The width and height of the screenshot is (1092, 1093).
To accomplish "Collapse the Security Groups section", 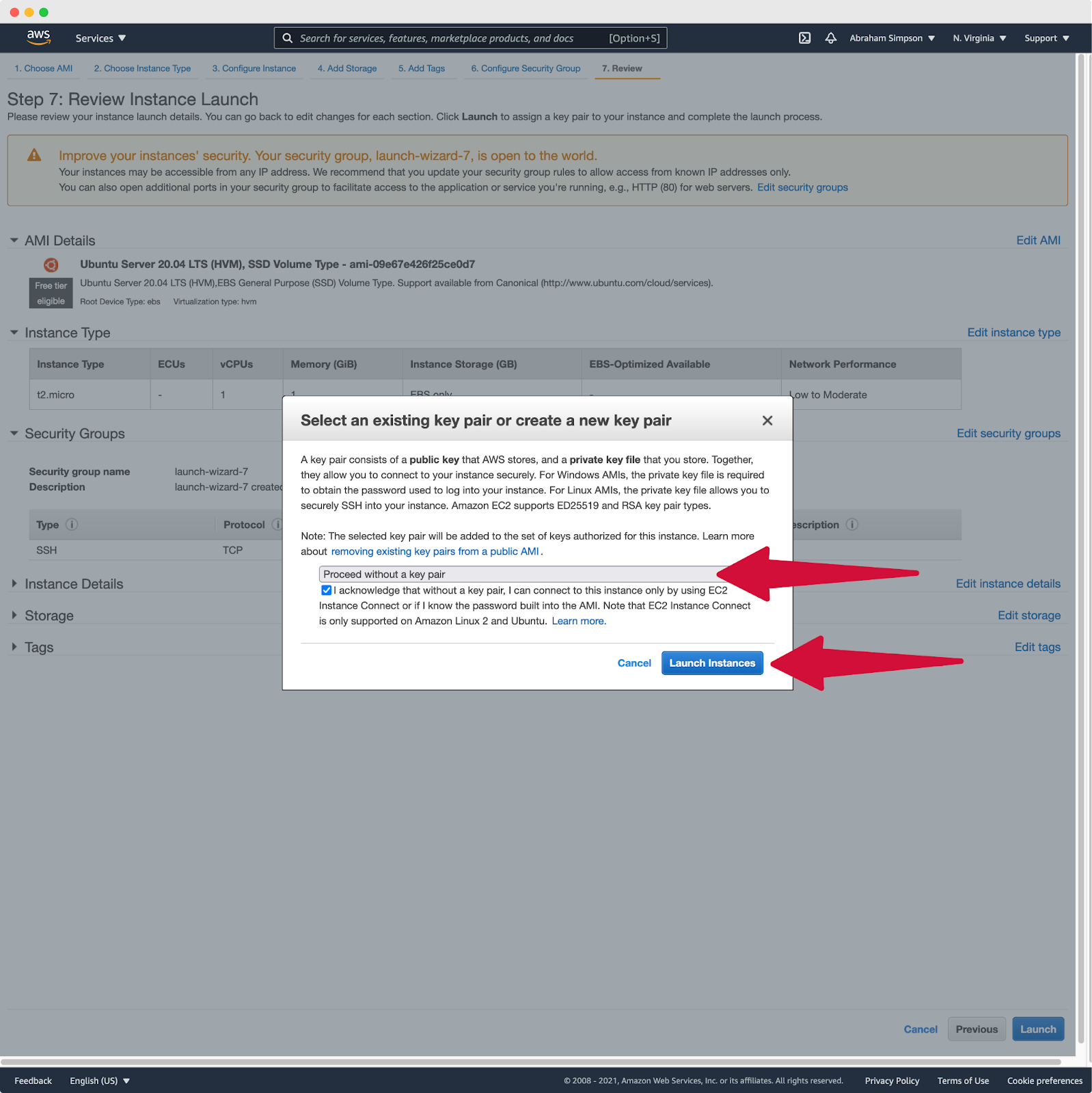I will 14,434.
